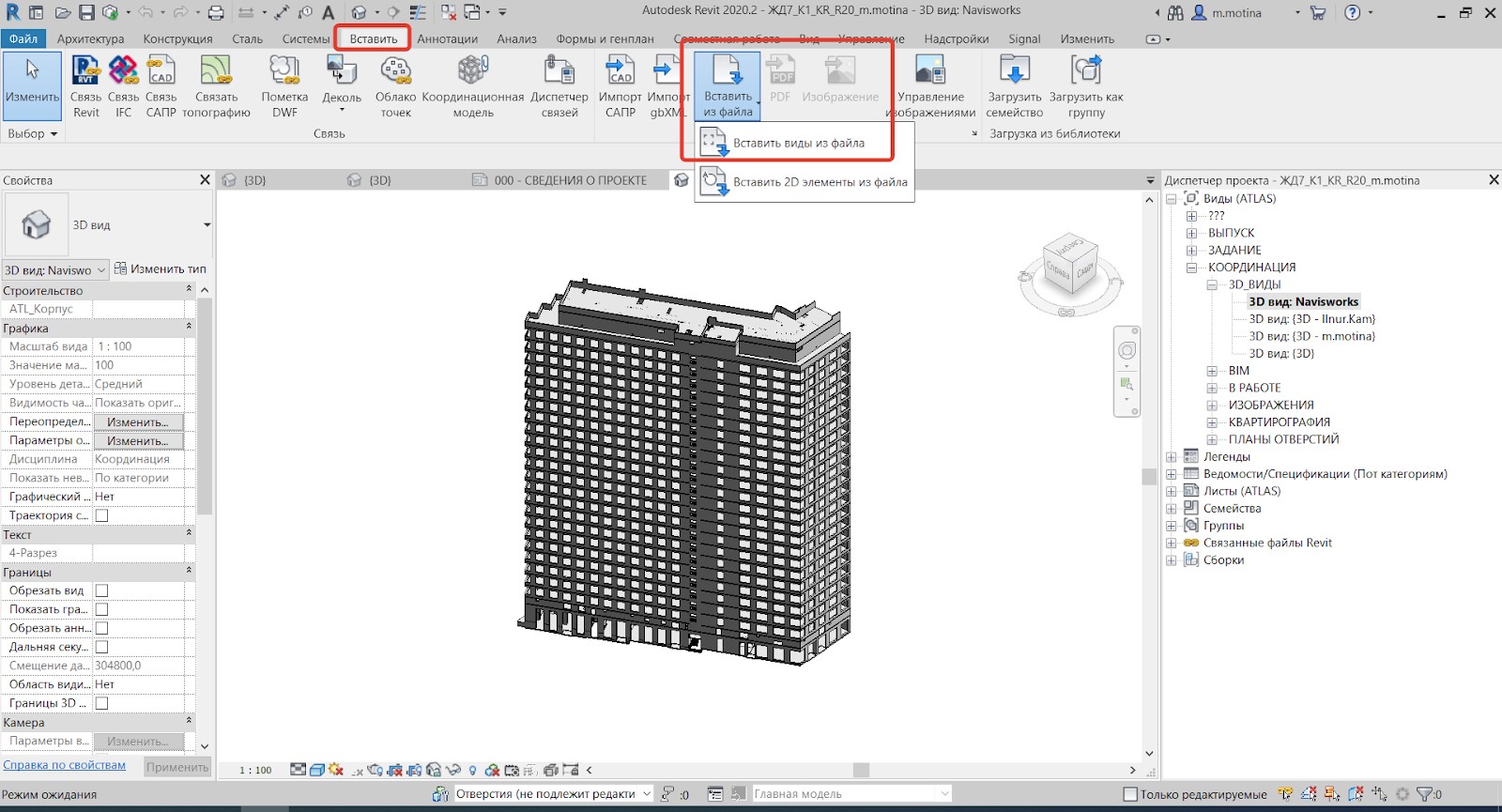Screen dimensions: 1502x812
Task: Click Загрузить как группу icon
Action: pos(1086,71)
